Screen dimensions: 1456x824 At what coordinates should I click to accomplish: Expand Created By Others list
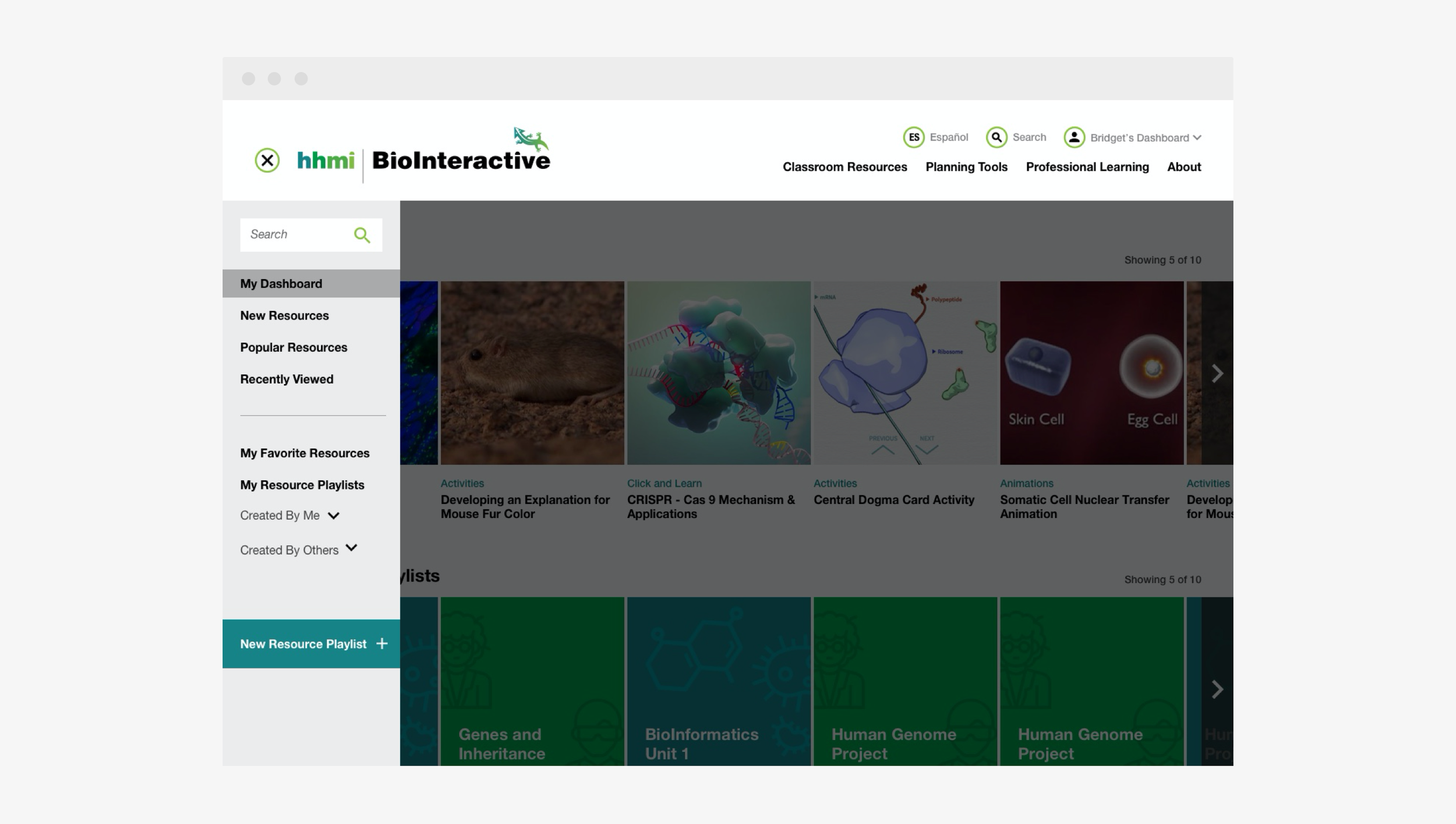tap(351, 548)
